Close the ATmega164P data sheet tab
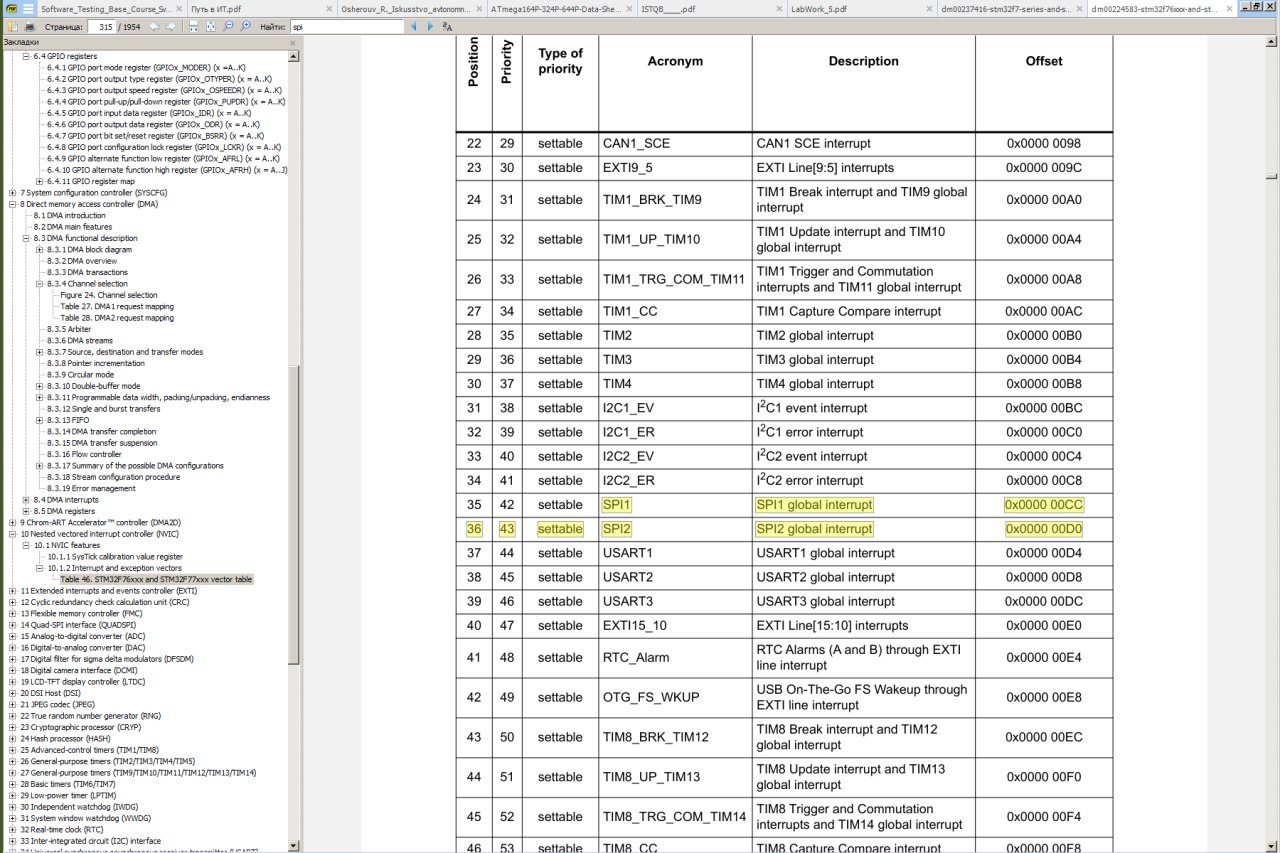This screenshot has height=853, width=1280. pyautogui.click(x=628, y=8)
